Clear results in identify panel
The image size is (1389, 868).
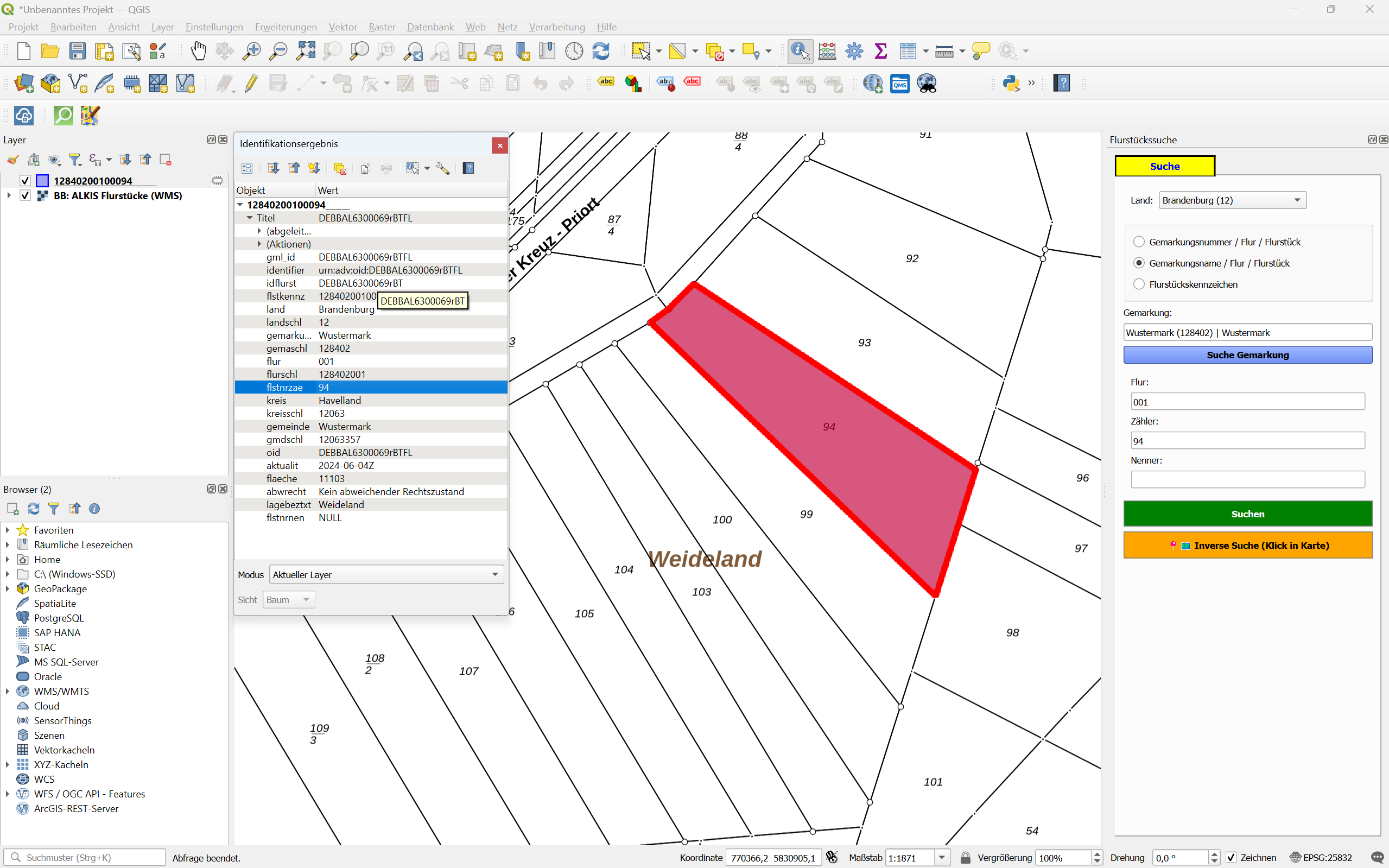pos(340,168)
